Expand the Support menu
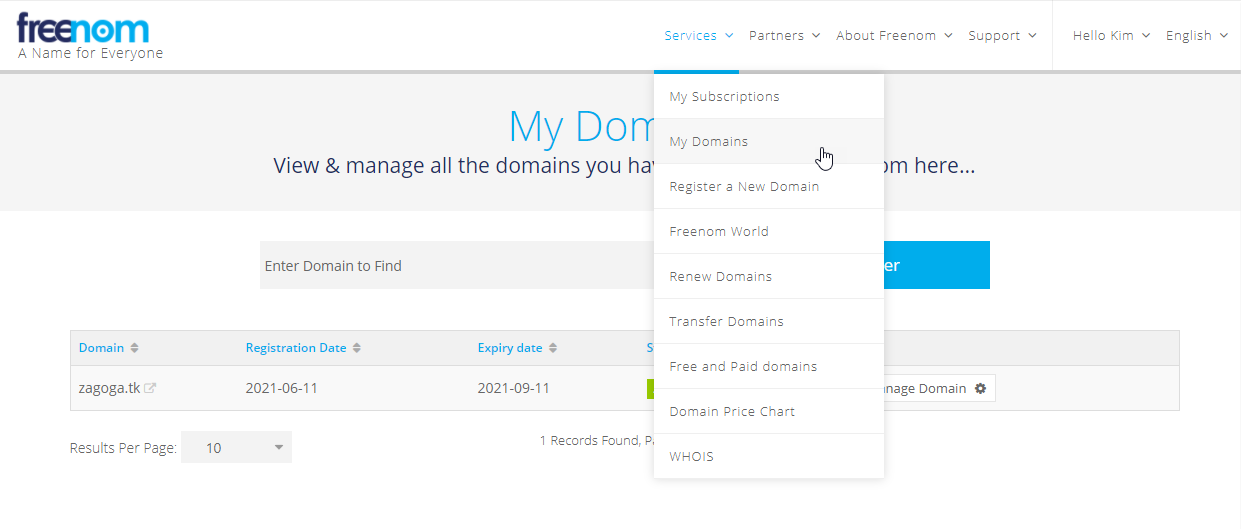Viewport: 1241px width, 529px height. (x=1002, y=35)
